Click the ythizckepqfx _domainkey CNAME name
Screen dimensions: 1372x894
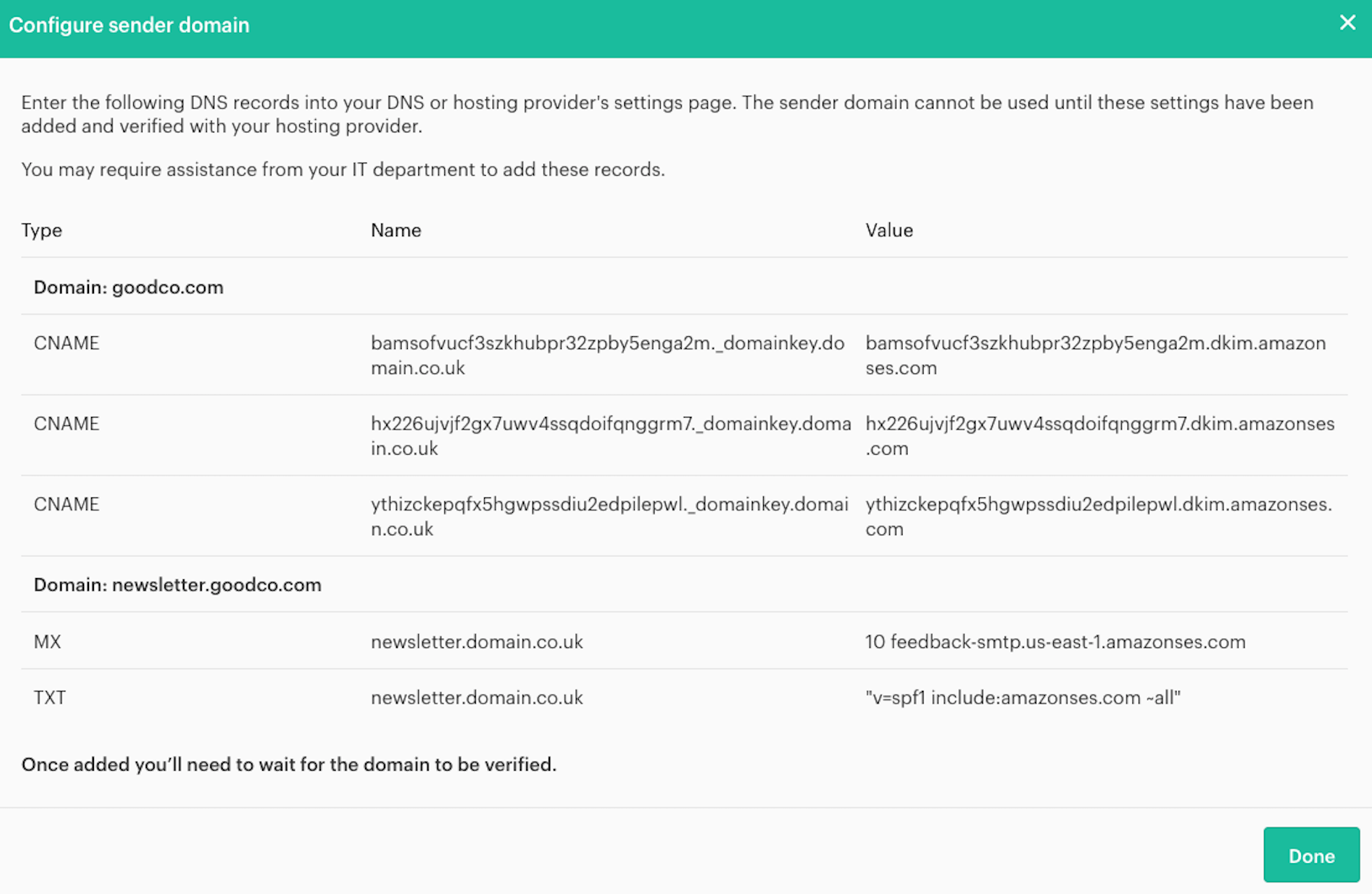coord(608,516)
